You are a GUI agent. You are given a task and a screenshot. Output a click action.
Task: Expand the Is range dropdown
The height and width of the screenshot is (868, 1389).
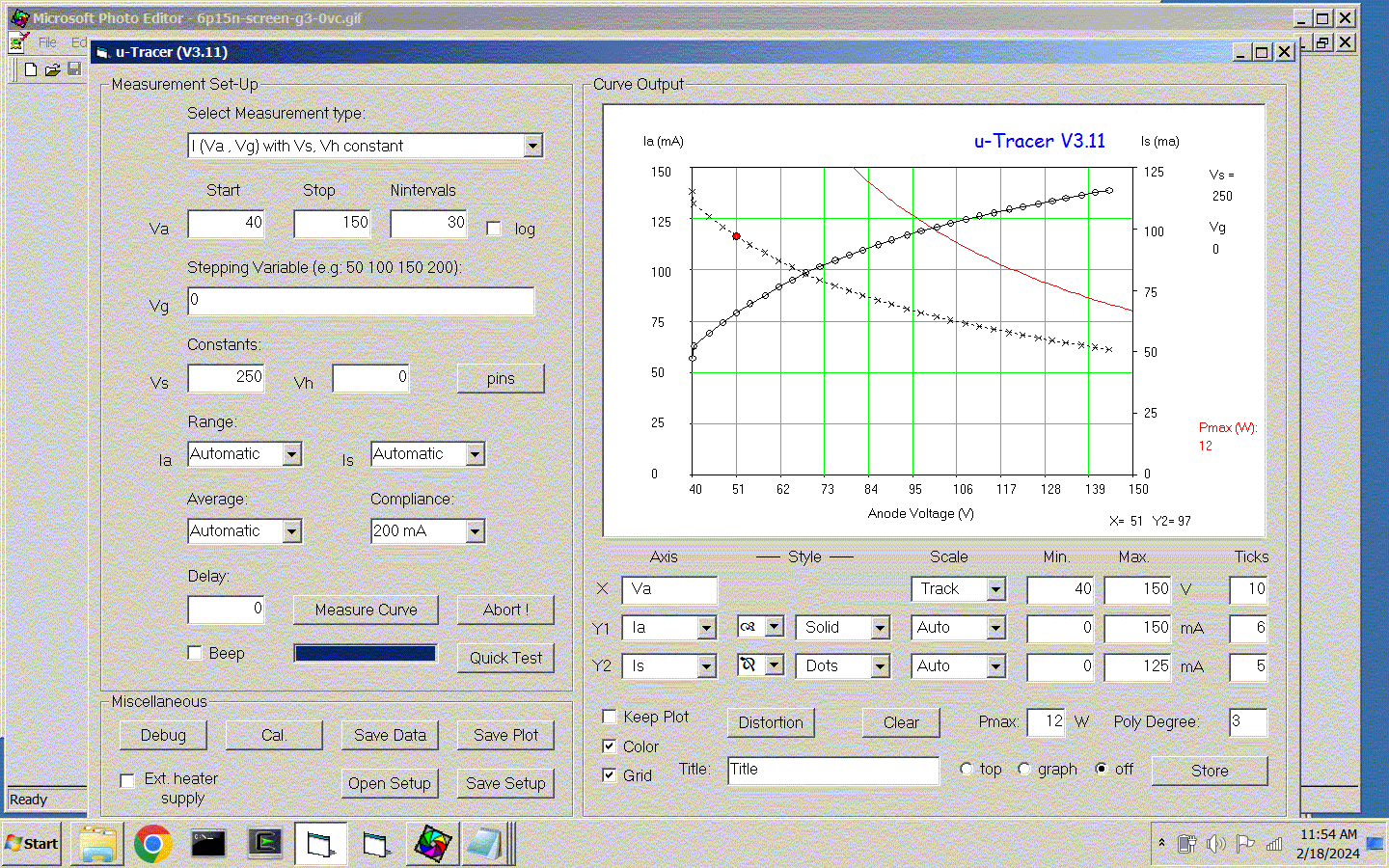coord(475,454)
